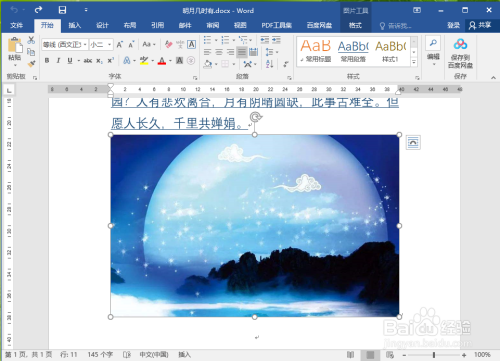This screenshot has width=500, height=361.
Task: Open the 文件 tab
Action: [16, 25]
